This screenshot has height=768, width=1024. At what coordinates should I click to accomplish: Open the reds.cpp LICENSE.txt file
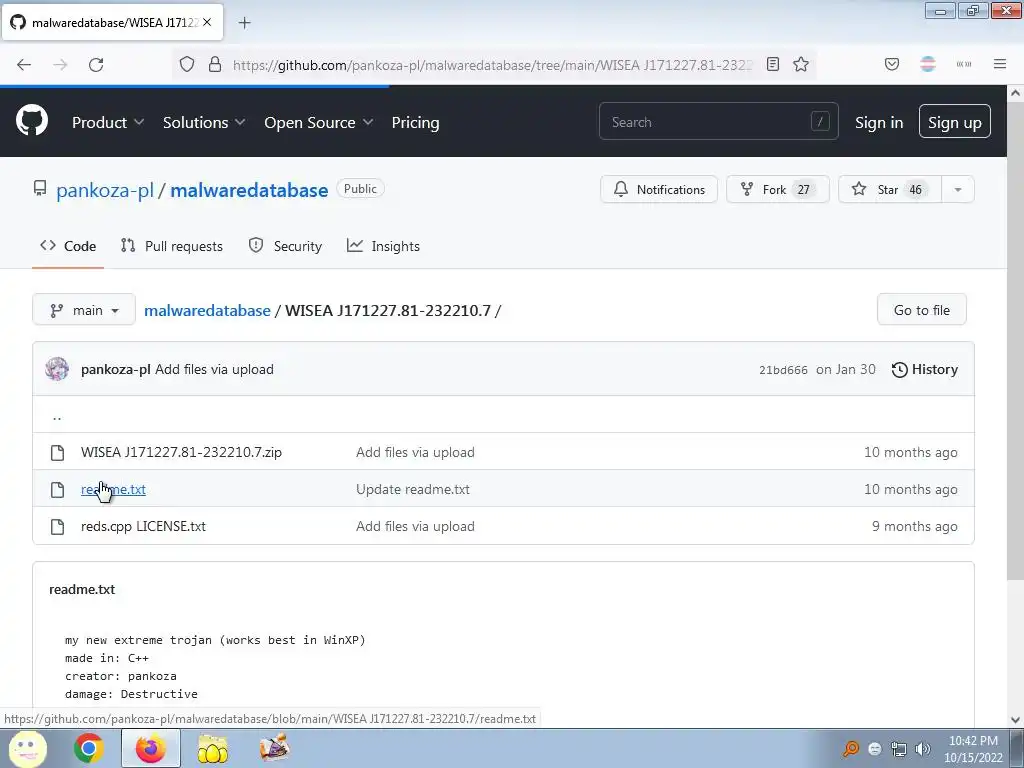pos(143,526)
